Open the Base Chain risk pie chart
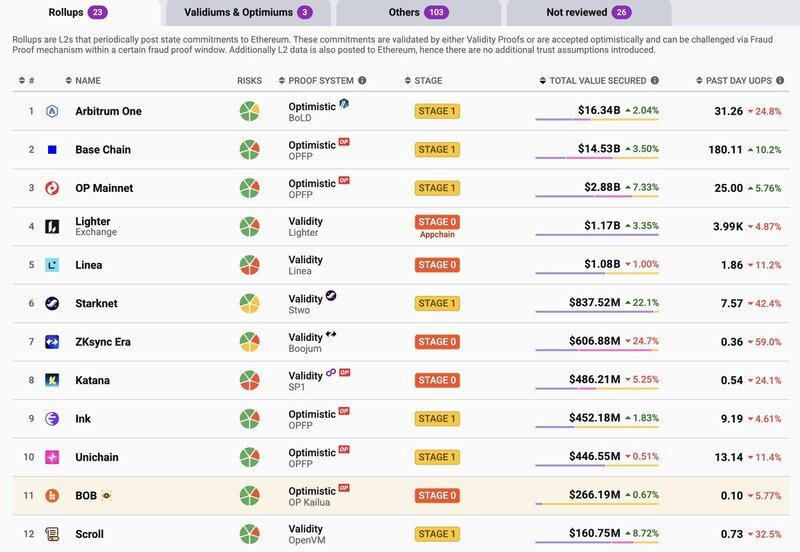This screenshot has height=552, width=800. pyautogui.click(x=249, y=150)
